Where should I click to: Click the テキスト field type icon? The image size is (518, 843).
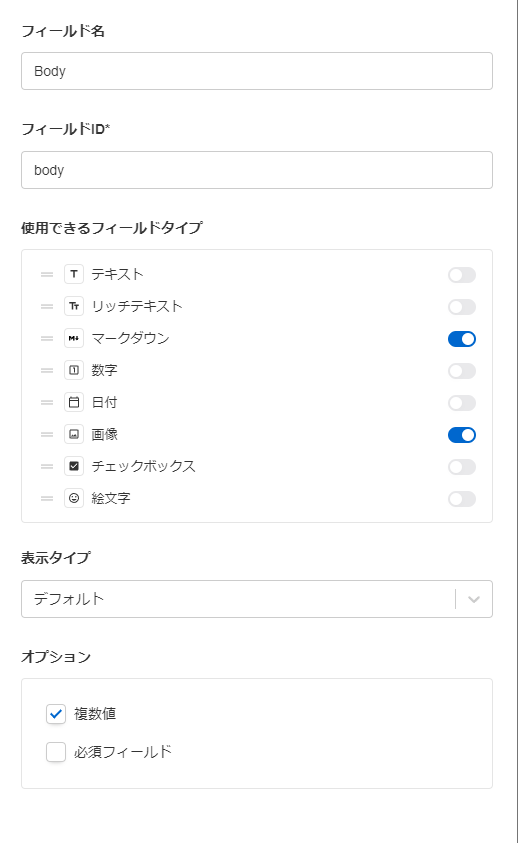point(74,274)
